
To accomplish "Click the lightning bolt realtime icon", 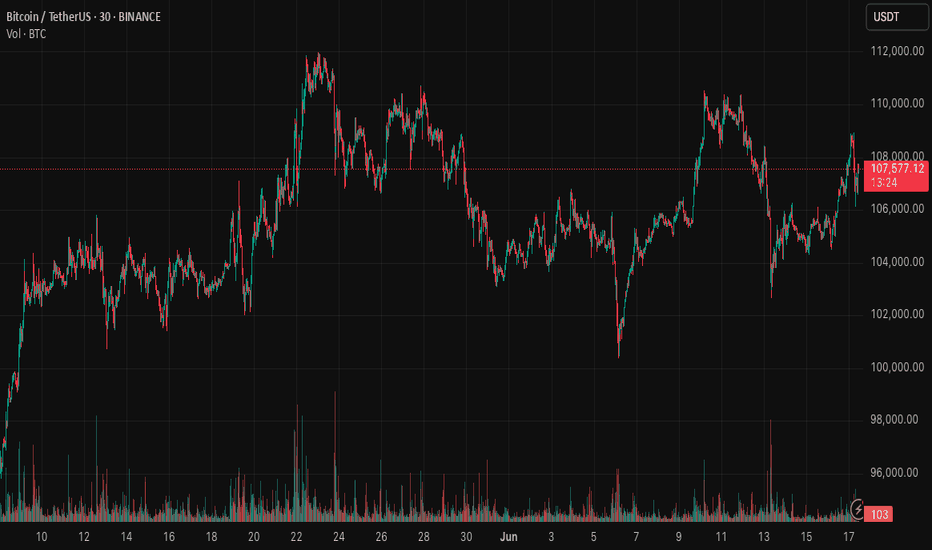I will (x=858, y=510).
